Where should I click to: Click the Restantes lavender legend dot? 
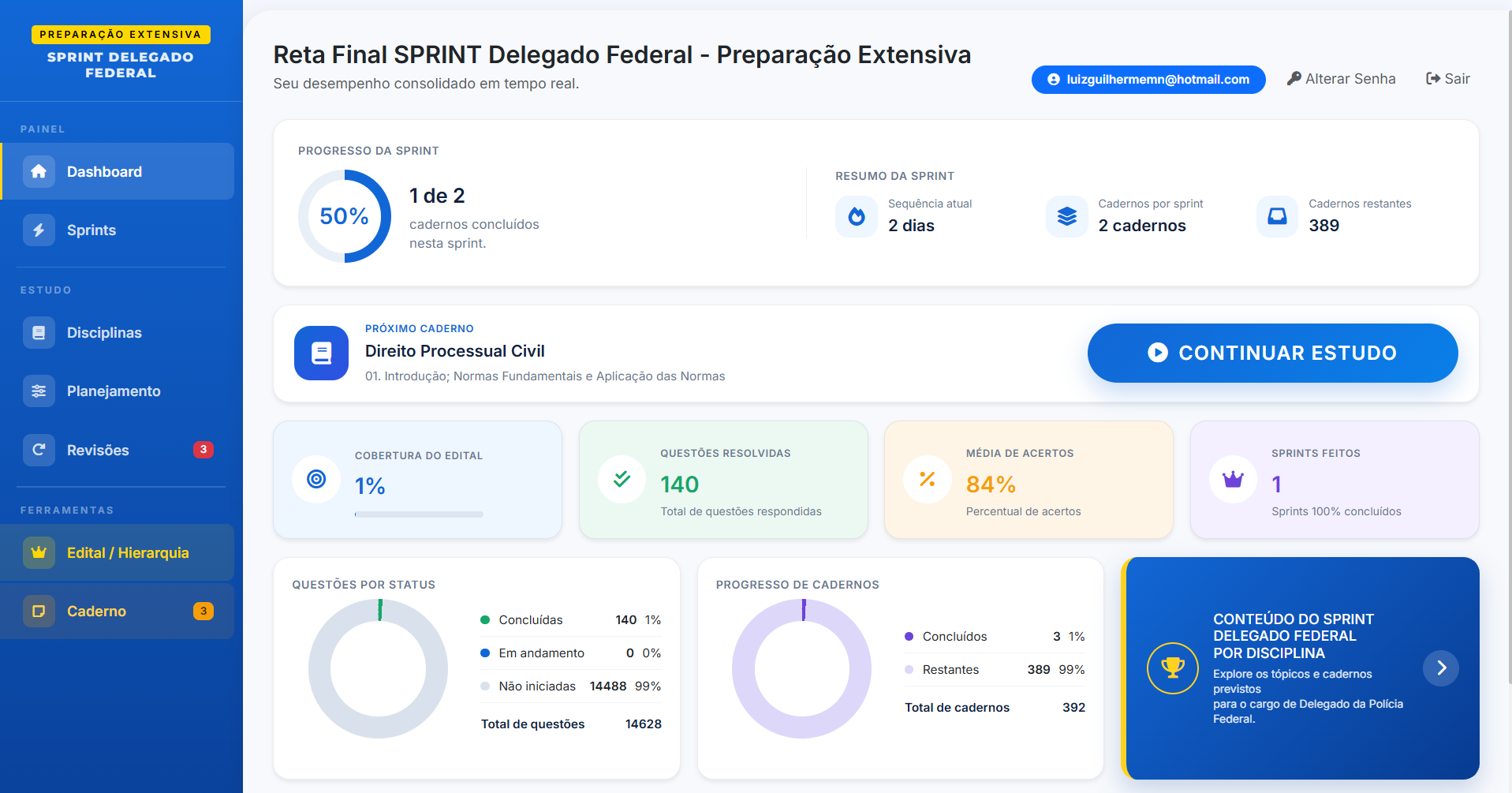click(909, 670)
